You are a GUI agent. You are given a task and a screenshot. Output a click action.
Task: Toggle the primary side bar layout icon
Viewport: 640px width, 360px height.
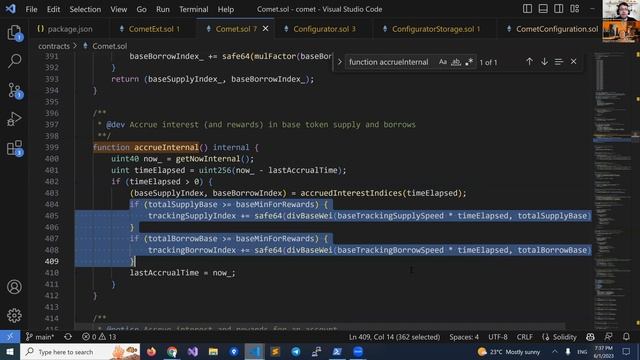click(x=527, y=9)
